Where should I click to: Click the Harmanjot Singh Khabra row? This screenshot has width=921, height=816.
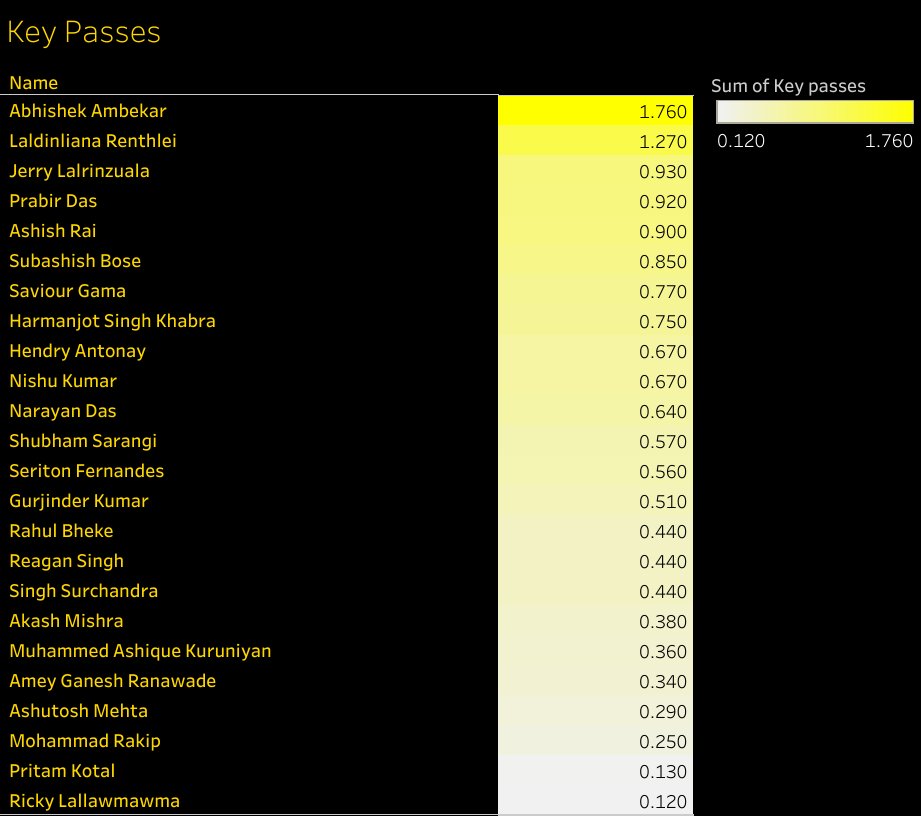coord(112,321)
